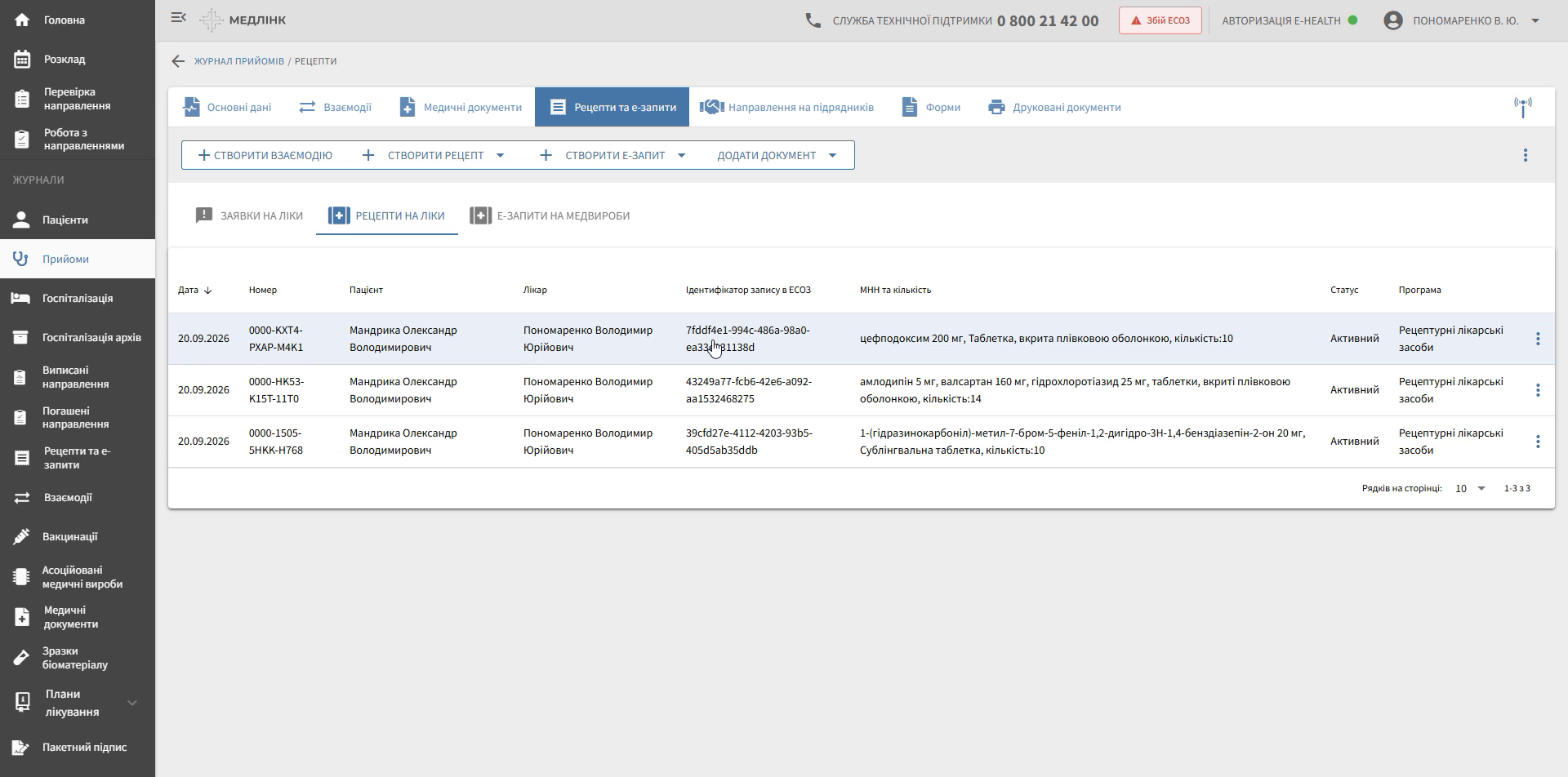This screenshot has width=1568, height=777.
Task: Open rows-per-page dropdown showing 10
Action: pyautogui.click(x=1470, y=488)
